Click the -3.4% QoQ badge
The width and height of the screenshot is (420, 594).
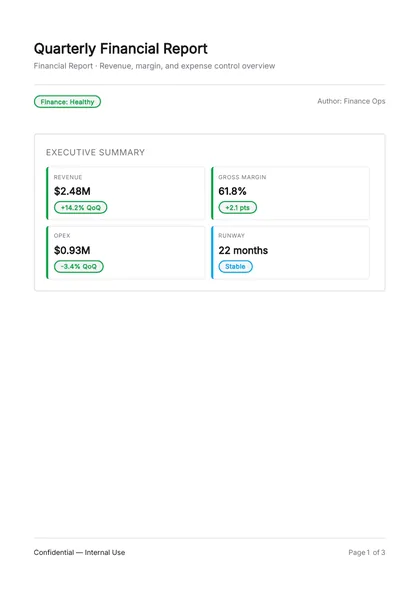[x=78, y=266]
